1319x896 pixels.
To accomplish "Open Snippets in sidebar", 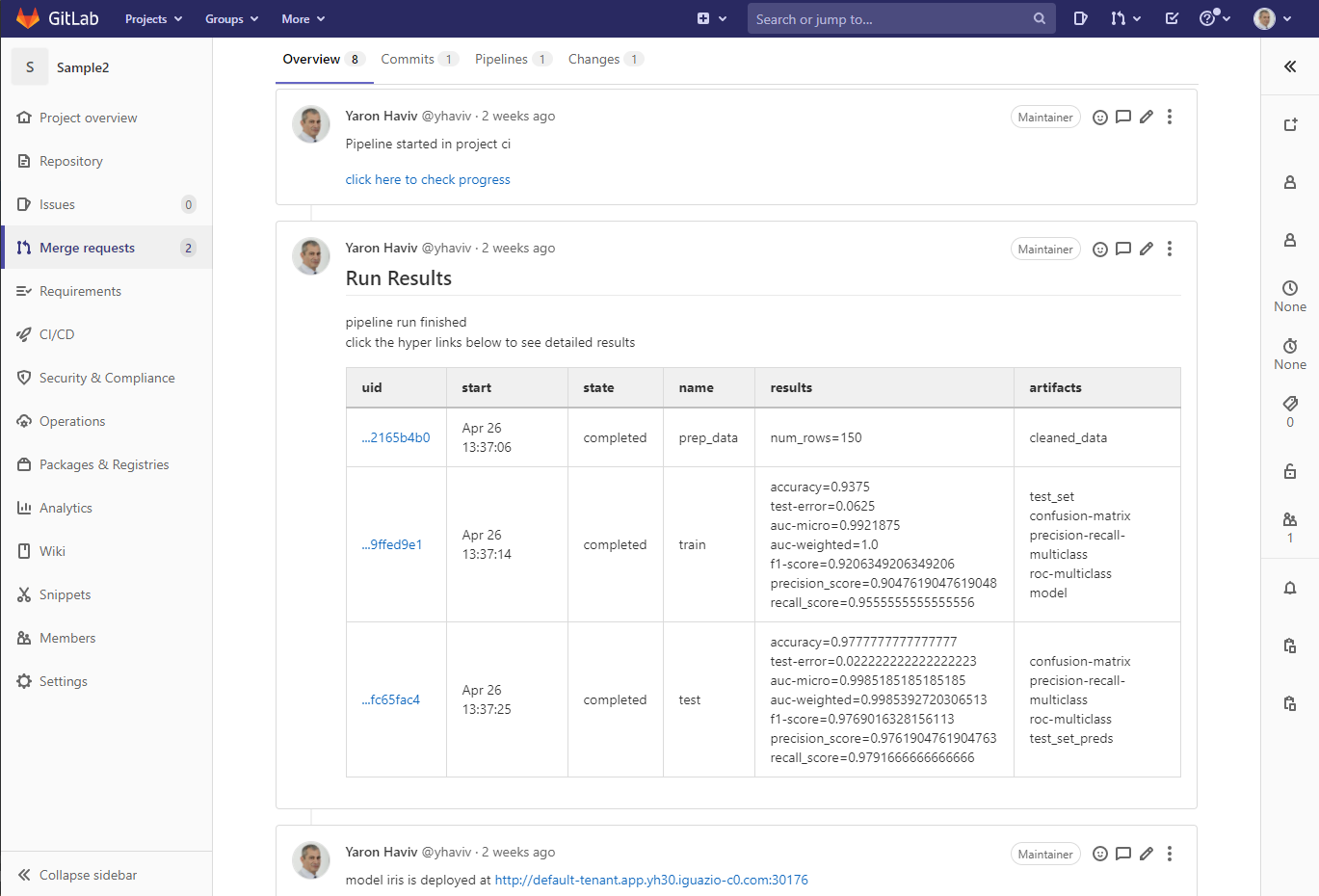I will pos(106,594).
